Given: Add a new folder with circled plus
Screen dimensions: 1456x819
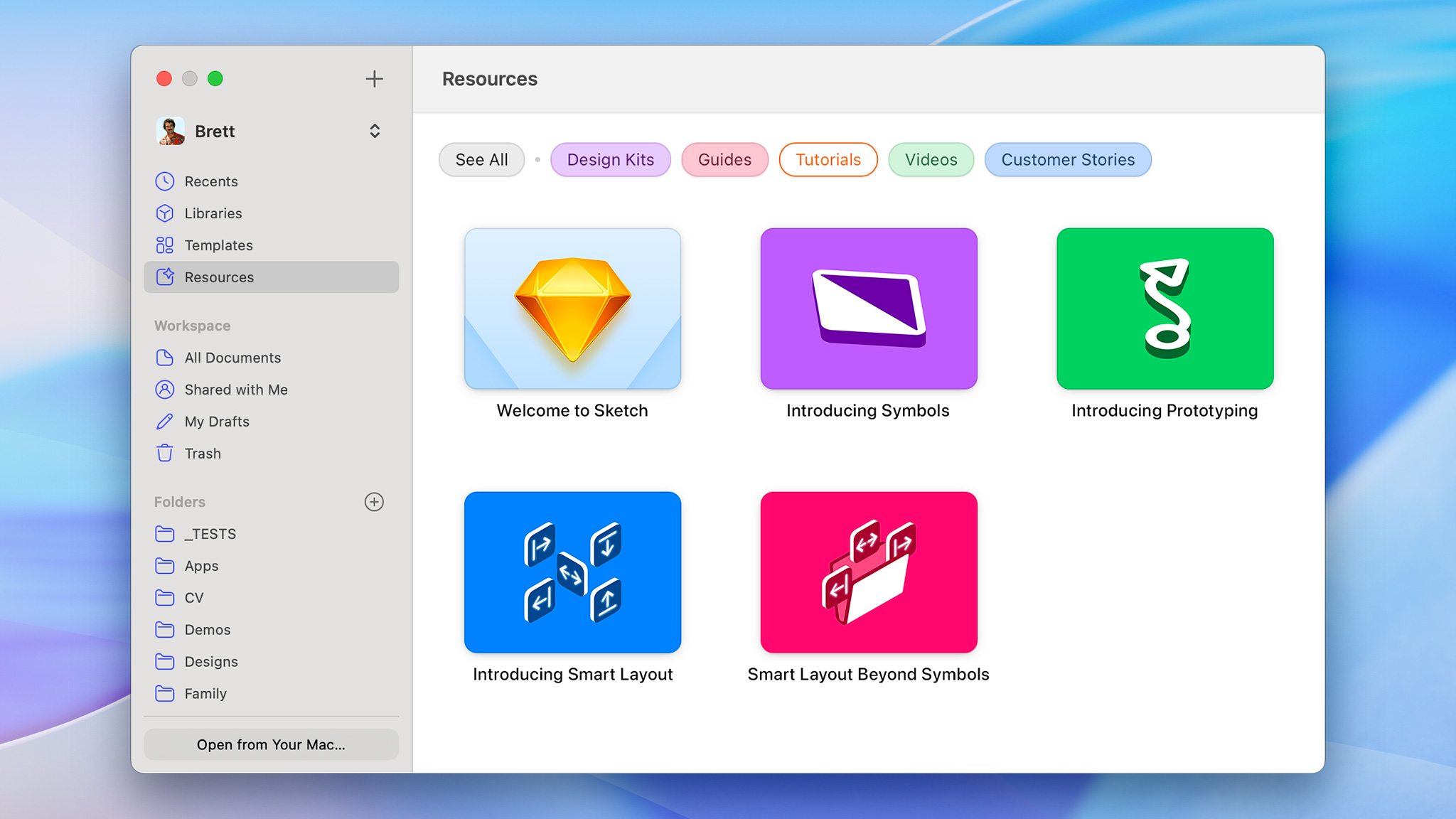Looking at the screenshot, I should 374,502.
